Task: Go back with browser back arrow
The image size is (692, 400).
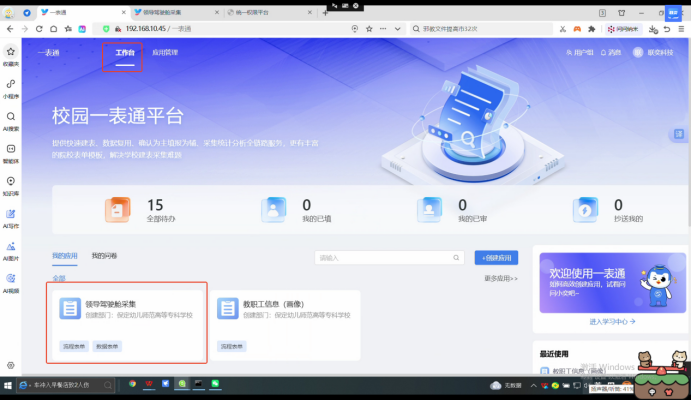Action: click(10, 29)
